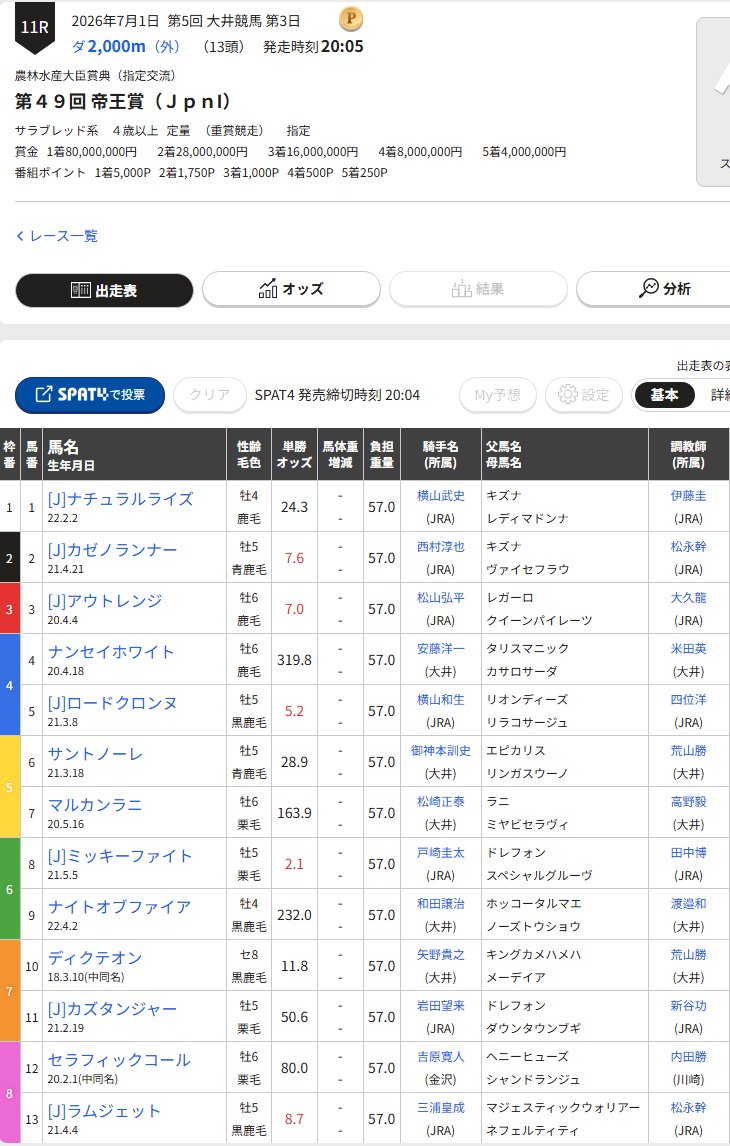
Task: Open jockey 三浦皇成 link
Action: pyautogui.click(x=441, y=1108)
